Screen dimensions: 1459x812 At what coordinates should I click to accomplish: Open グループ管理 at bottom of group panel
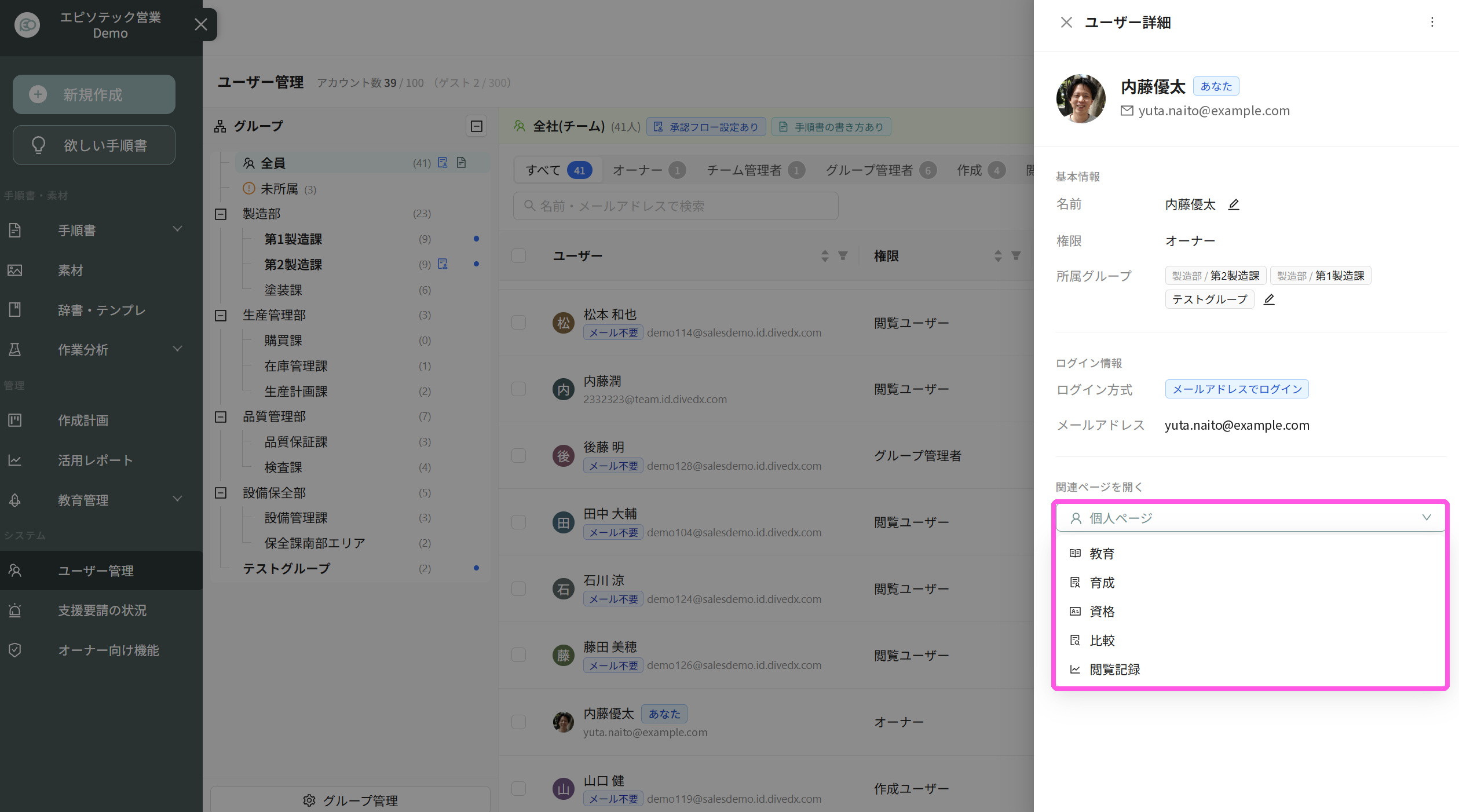[350, 800]
